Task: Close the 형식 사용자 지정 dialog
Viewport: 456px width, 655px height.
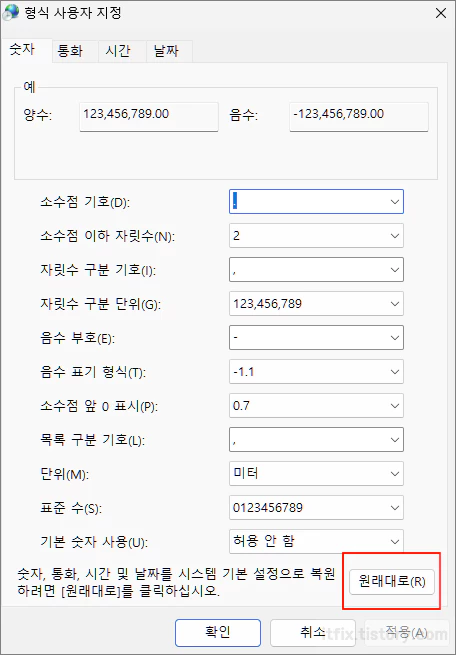Action: [441, 13]
